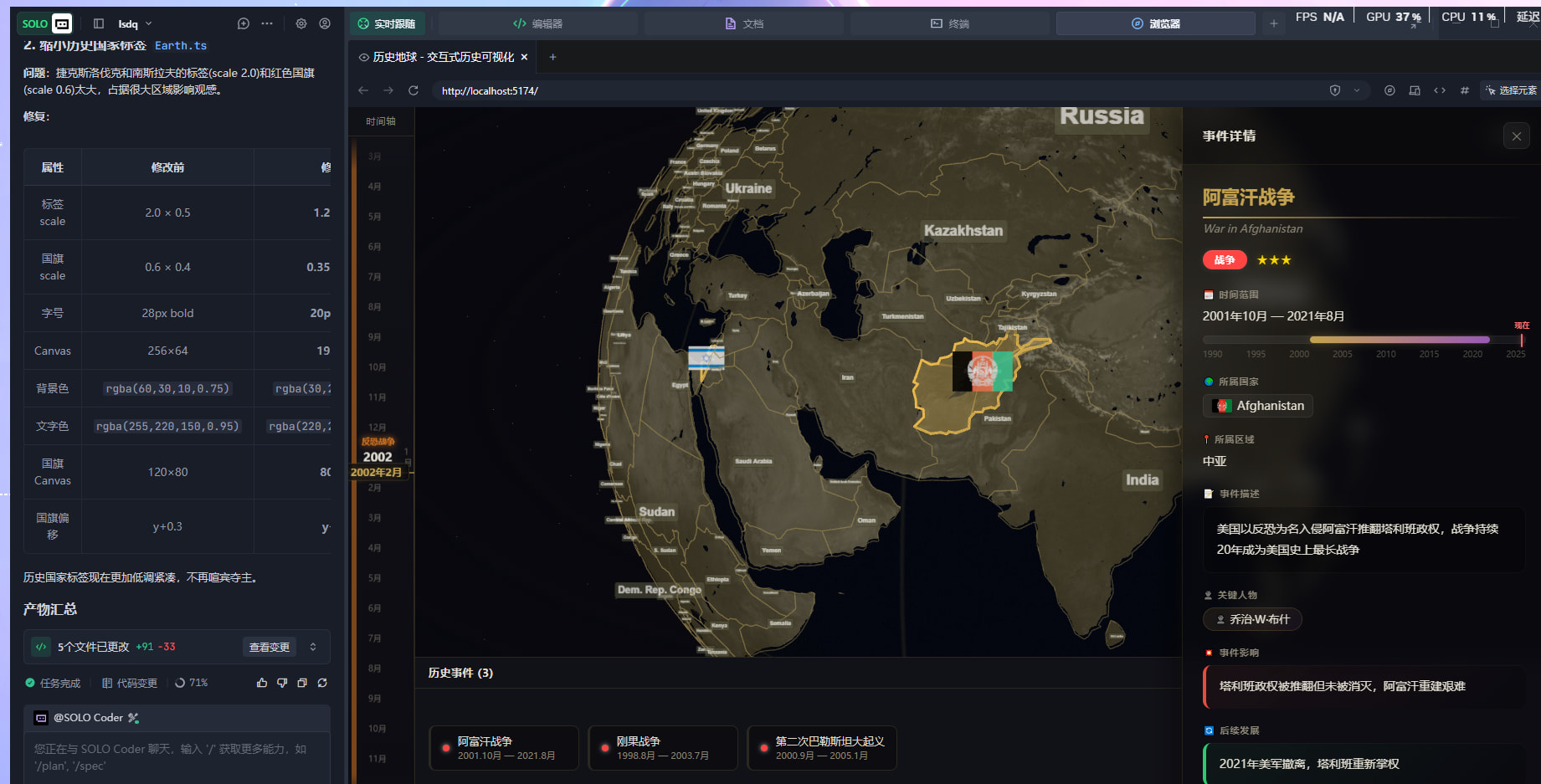Start a new chat with plus-bubble icon
This screenshot has height=784, width=1541.
click(x=244, y=23)
